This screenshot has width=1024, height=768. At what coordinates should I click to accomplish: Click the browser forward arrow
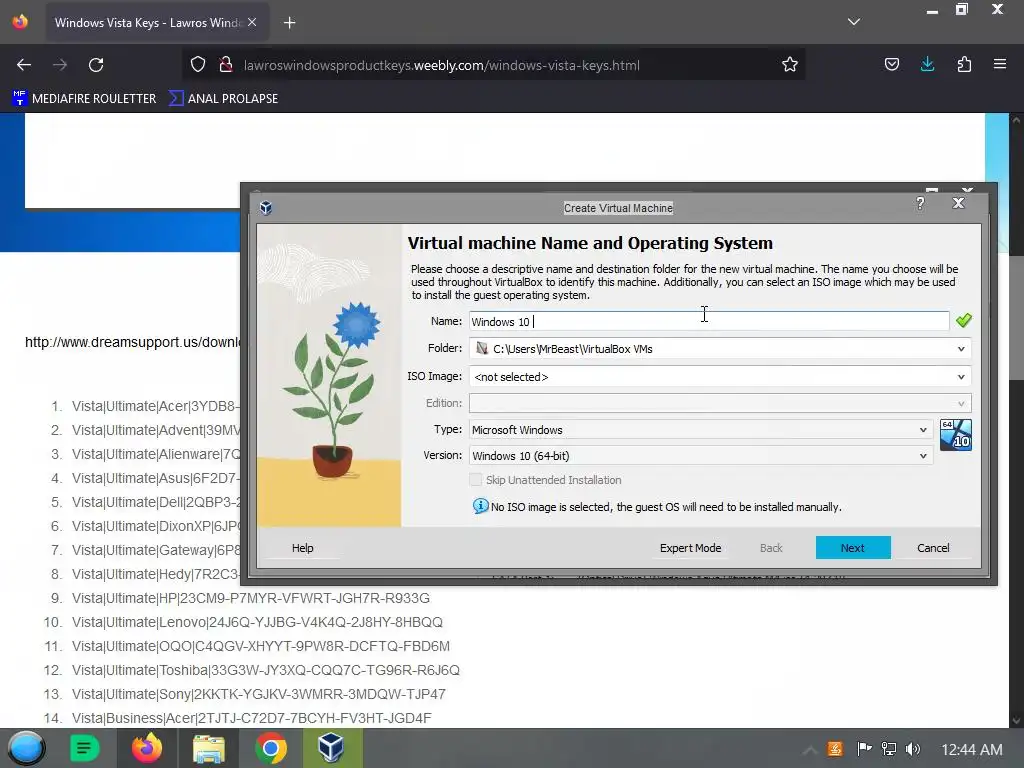pos(60,65)
